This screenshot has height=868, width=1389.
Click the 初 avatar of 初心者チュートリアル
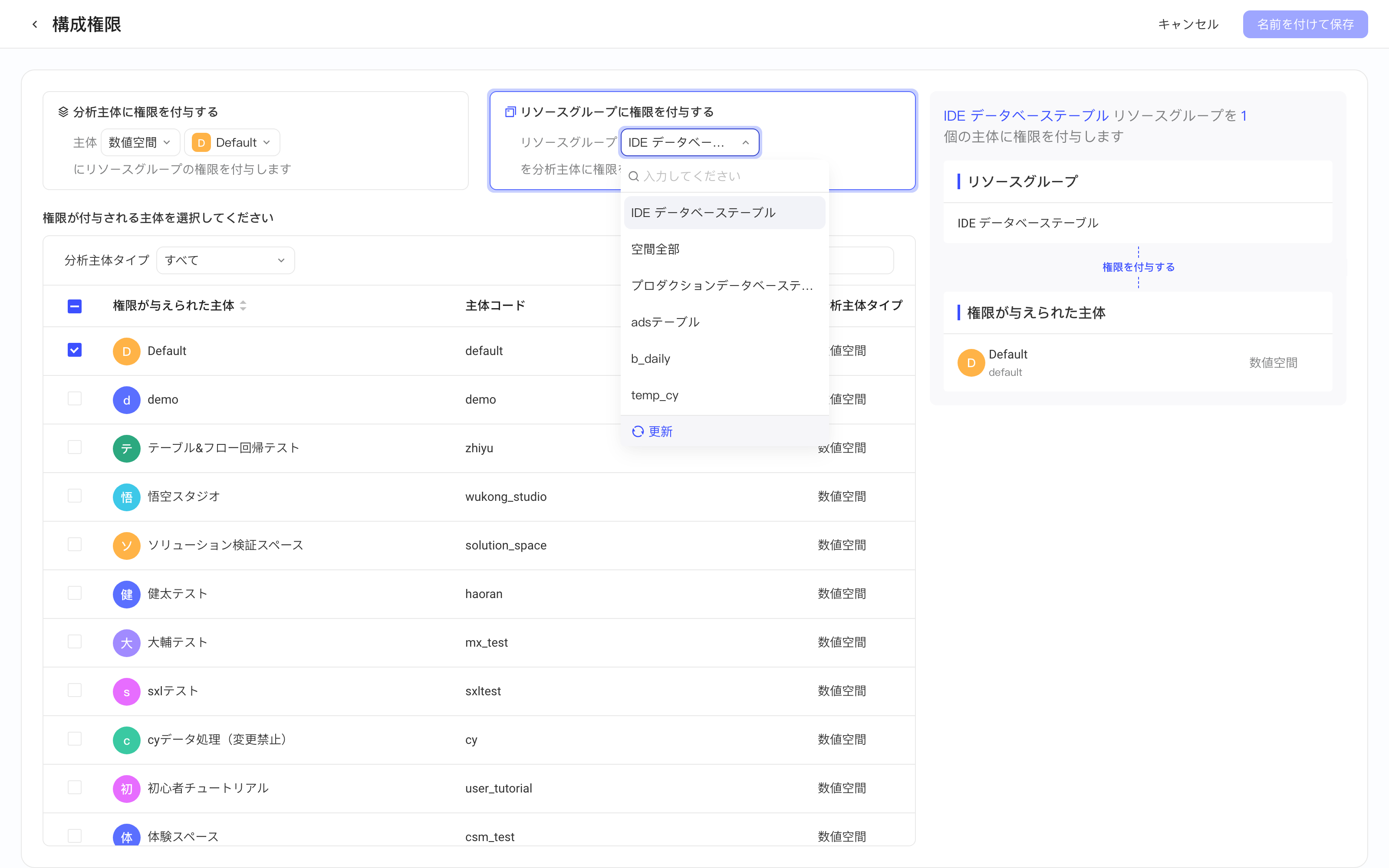[x=126, y=789]
